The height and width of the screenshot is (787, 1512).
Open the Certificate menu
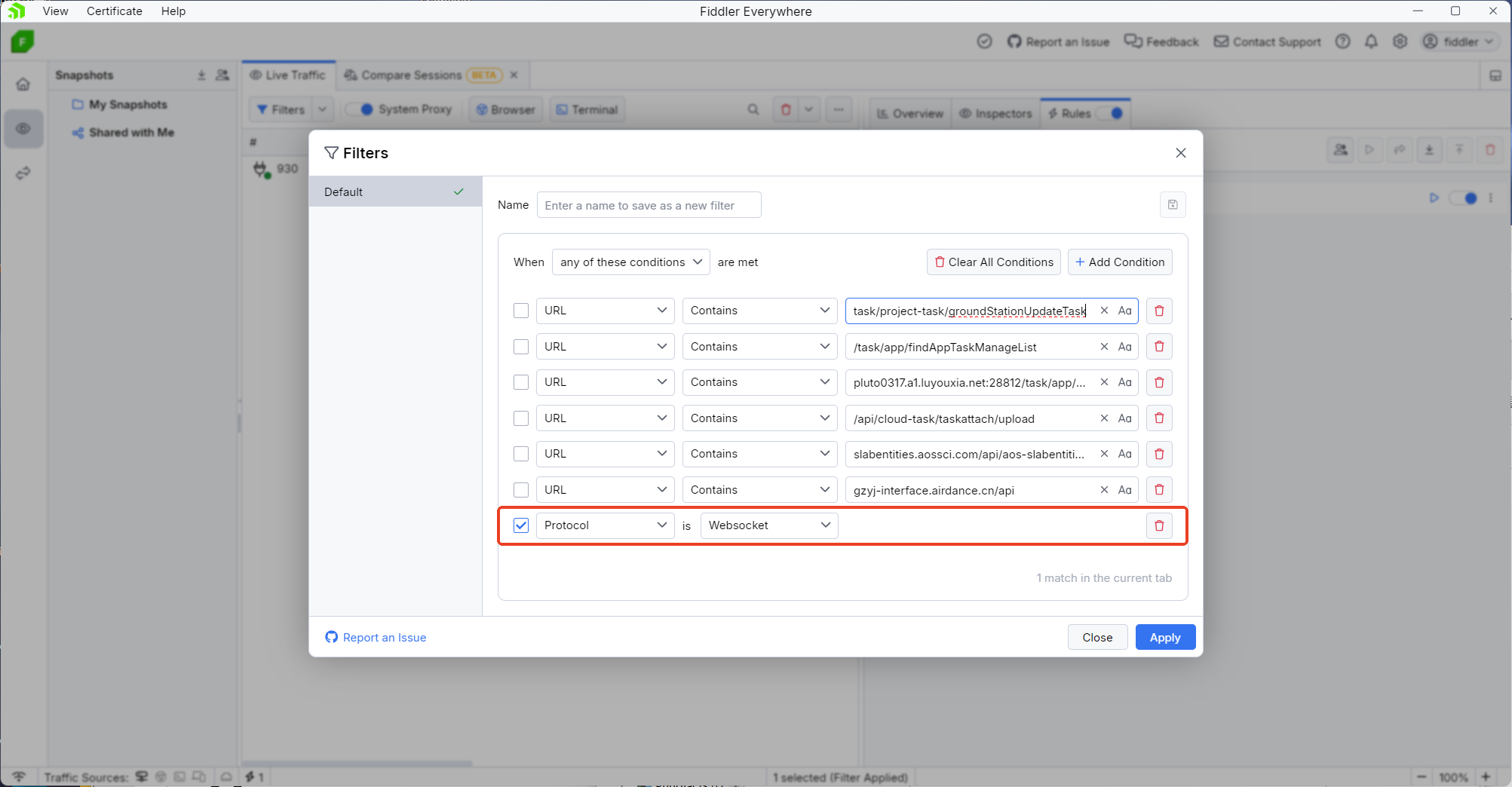pyautogui.click(x=115, y=11)
